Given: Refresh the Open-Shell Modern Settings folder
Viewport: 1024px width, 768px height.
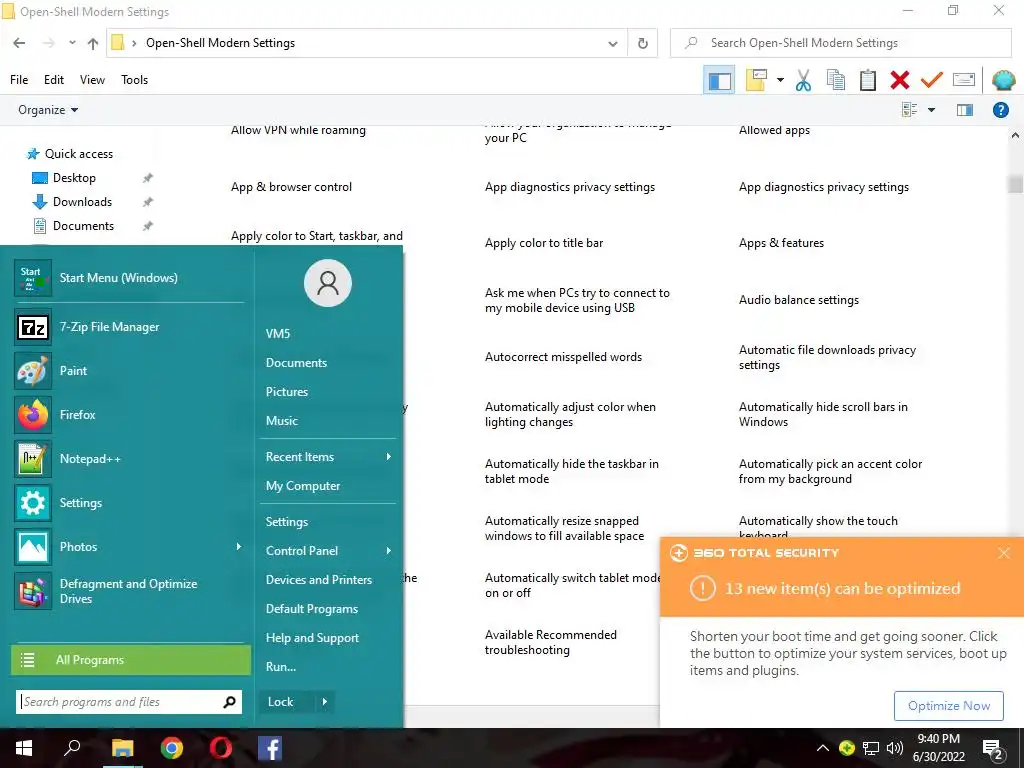Looking at the screenshot, I should tap(643, 43).
